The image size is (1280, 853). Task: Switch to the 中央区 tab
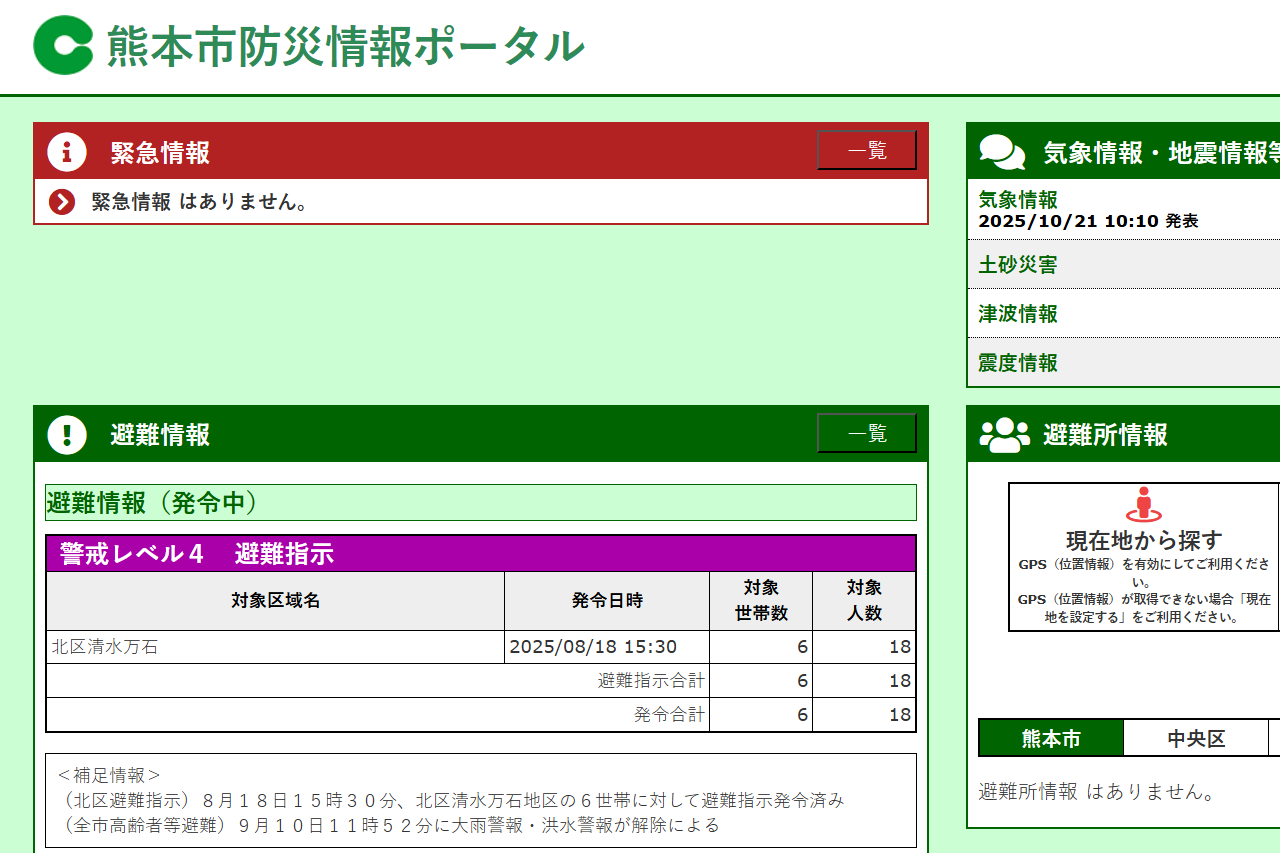tap(1196, 739)
